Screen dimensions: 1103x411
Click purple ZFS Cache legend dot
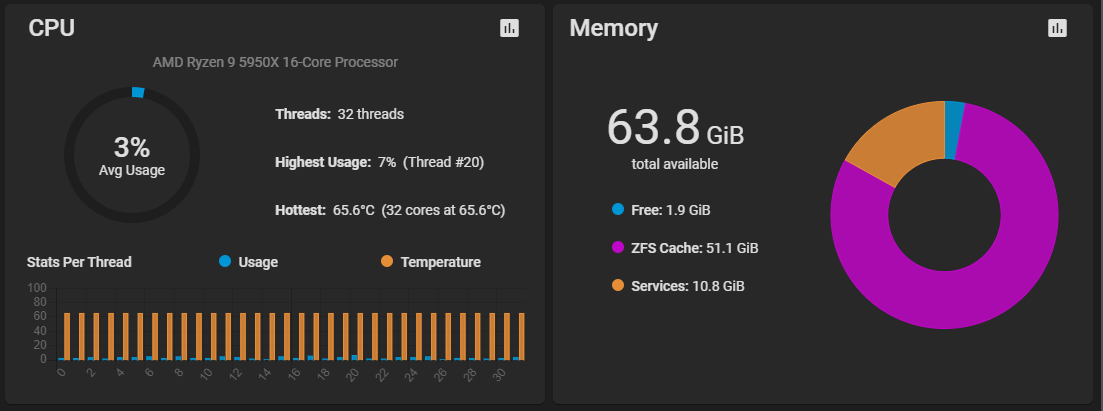coord(617,247)
